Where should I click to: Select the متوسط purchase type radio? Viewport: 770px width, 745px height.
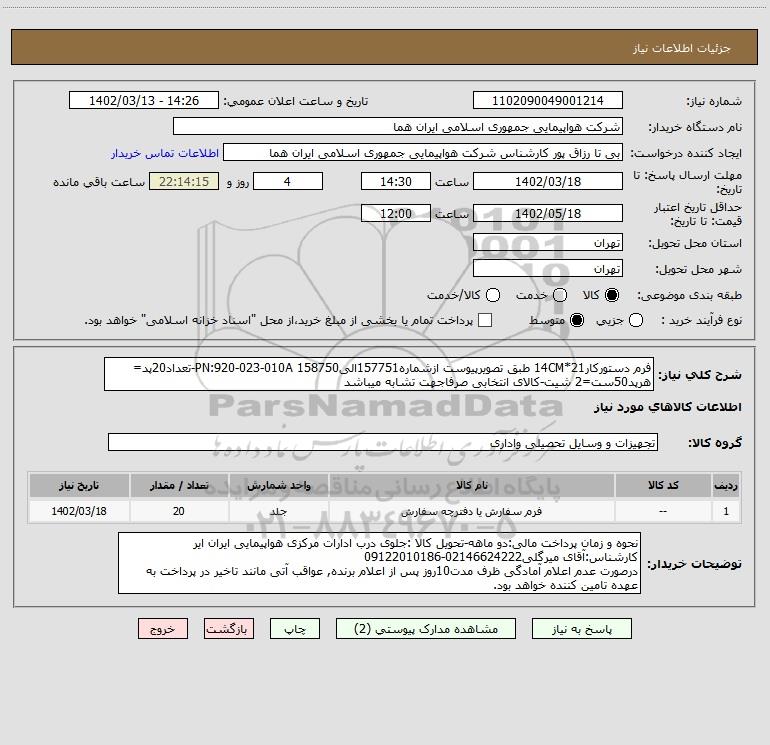tap(577, 320)
